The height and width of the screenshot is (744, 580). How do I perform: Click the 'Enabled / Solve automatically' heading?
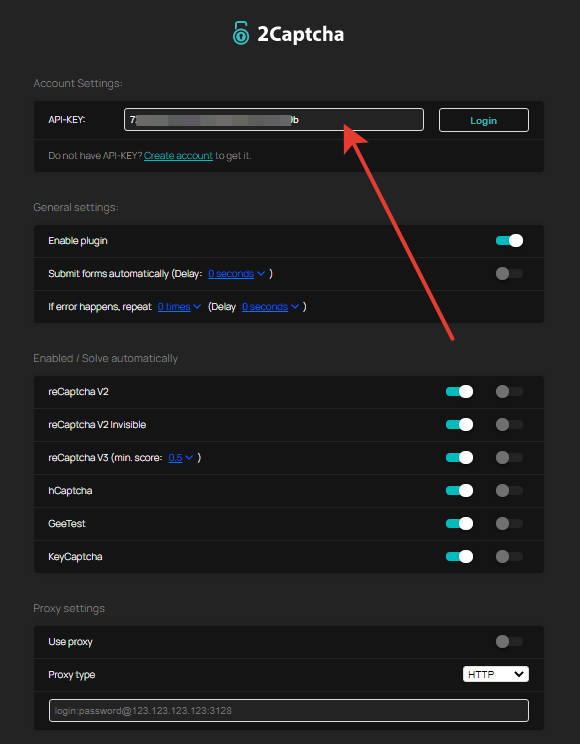(x=105, y=358)
